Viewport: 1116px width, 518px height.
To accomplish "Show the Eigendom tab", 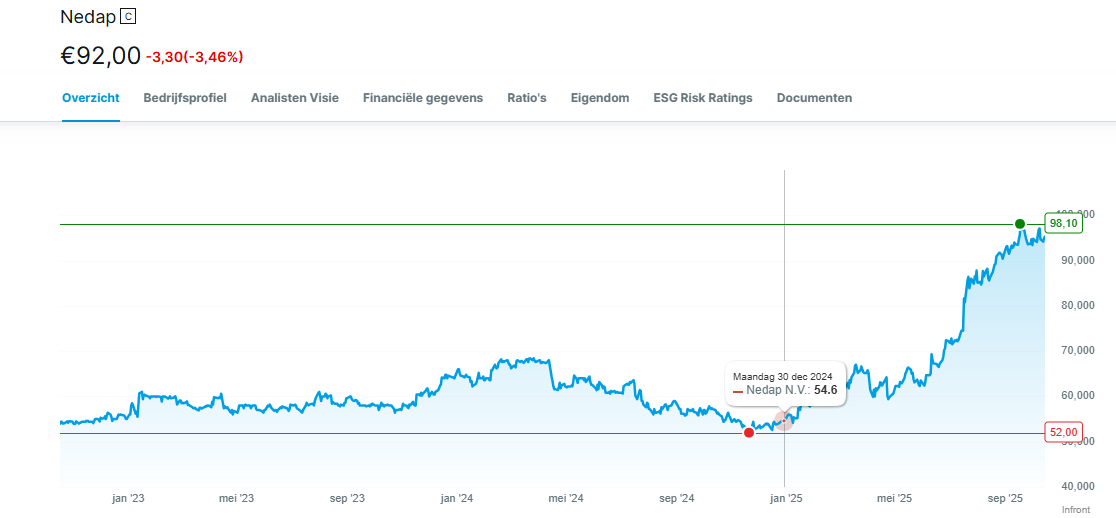I will pos(600,98).
